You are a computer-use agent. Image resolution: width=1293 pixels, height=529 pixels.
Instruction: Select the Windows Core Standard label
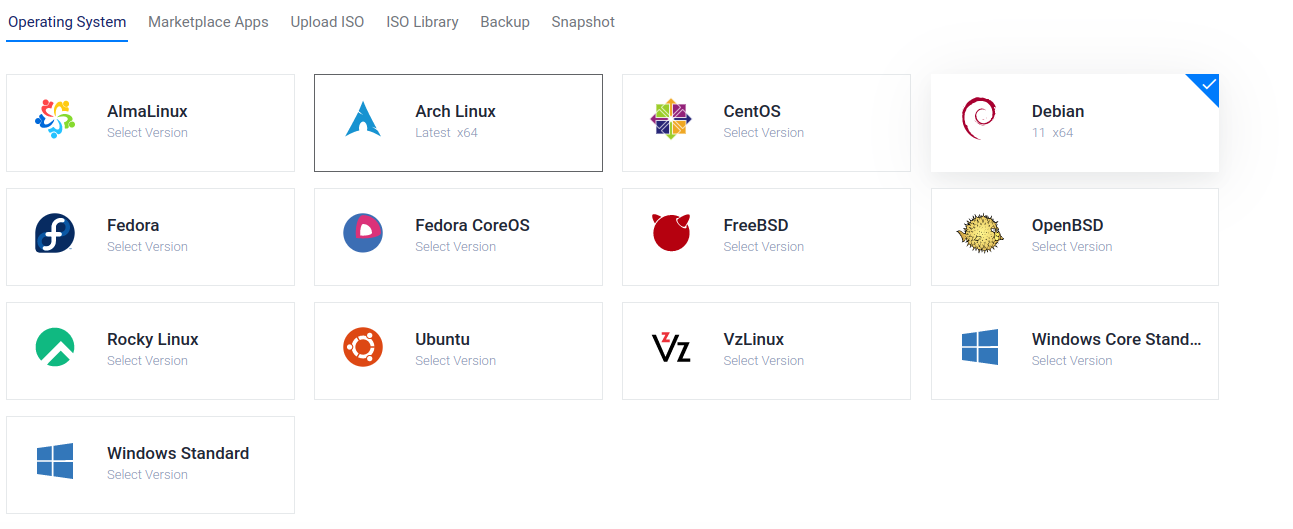1116,339
